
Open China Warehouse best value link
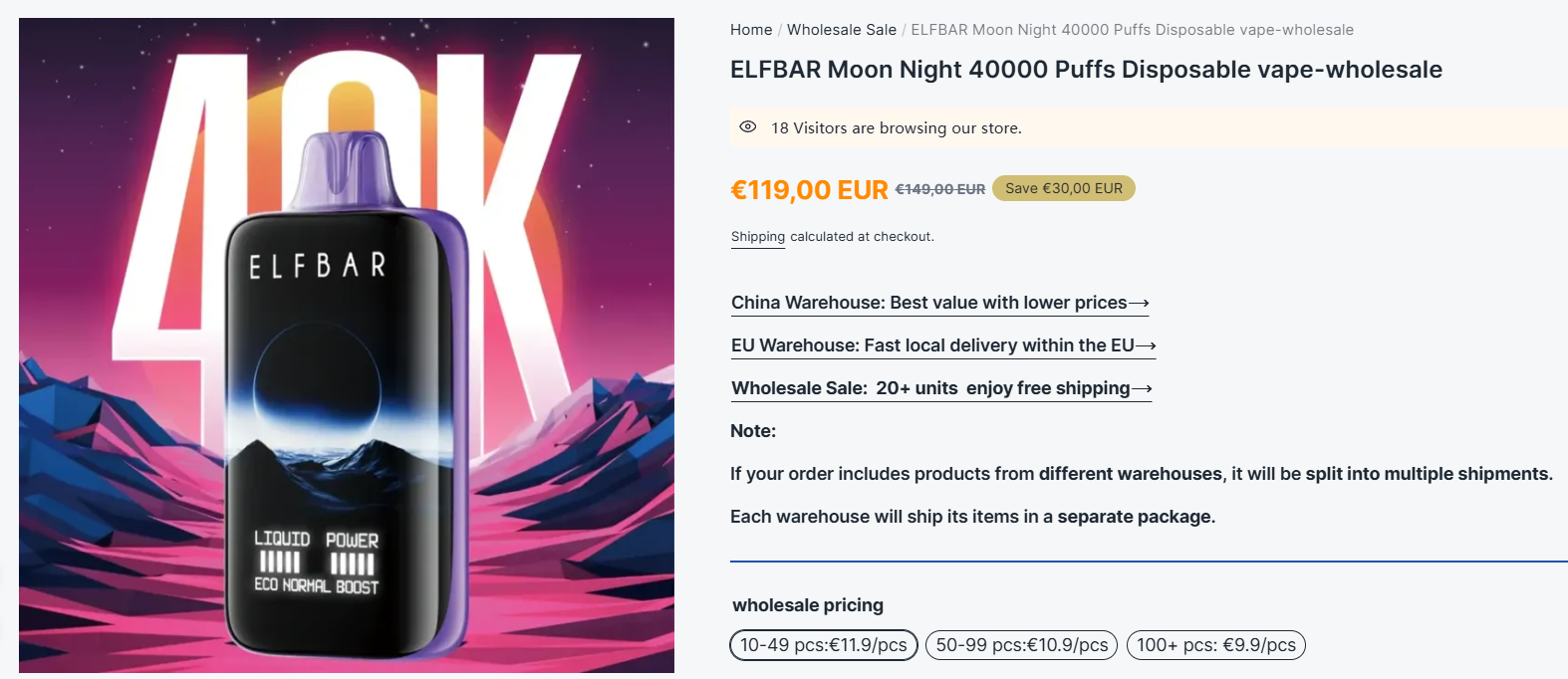[928, 303]
